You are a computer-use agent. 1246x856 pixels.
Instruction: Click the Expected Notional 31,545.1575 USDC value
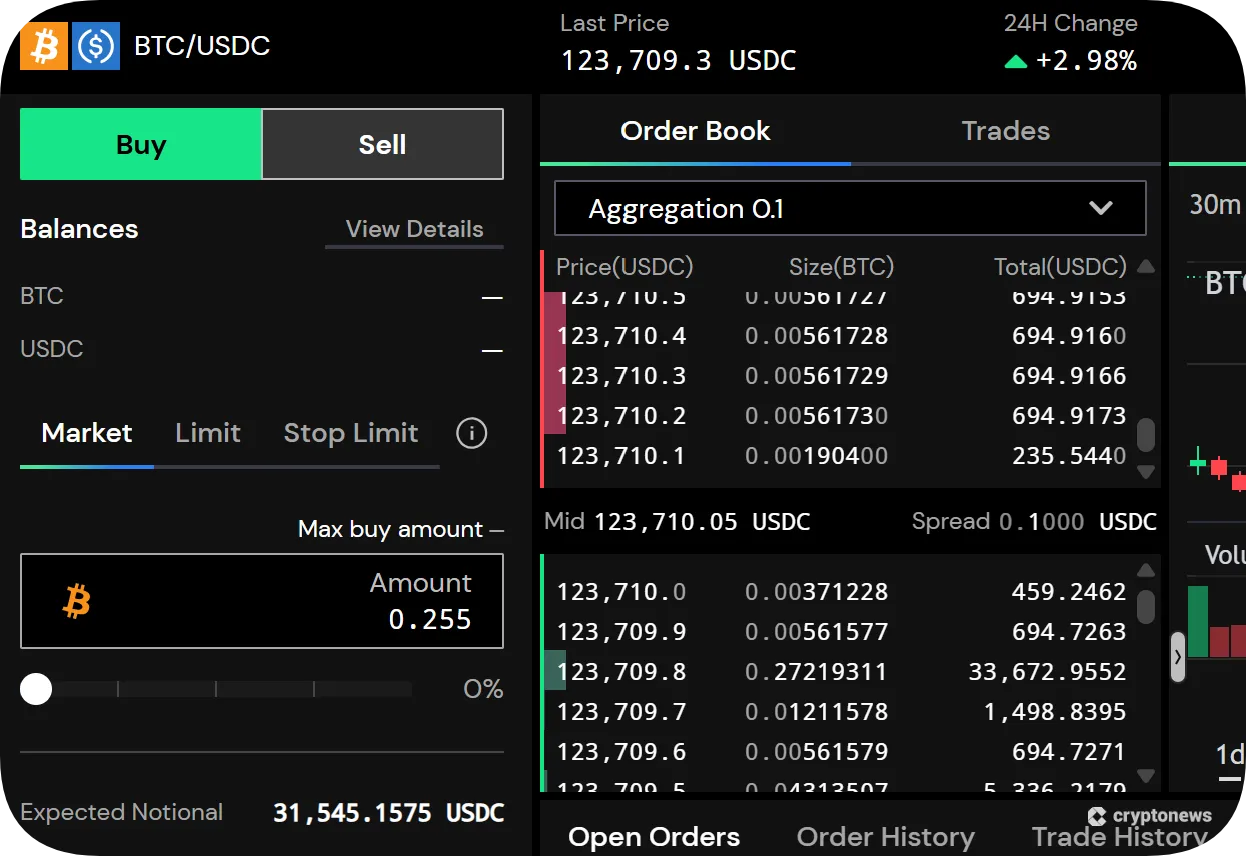389,813
